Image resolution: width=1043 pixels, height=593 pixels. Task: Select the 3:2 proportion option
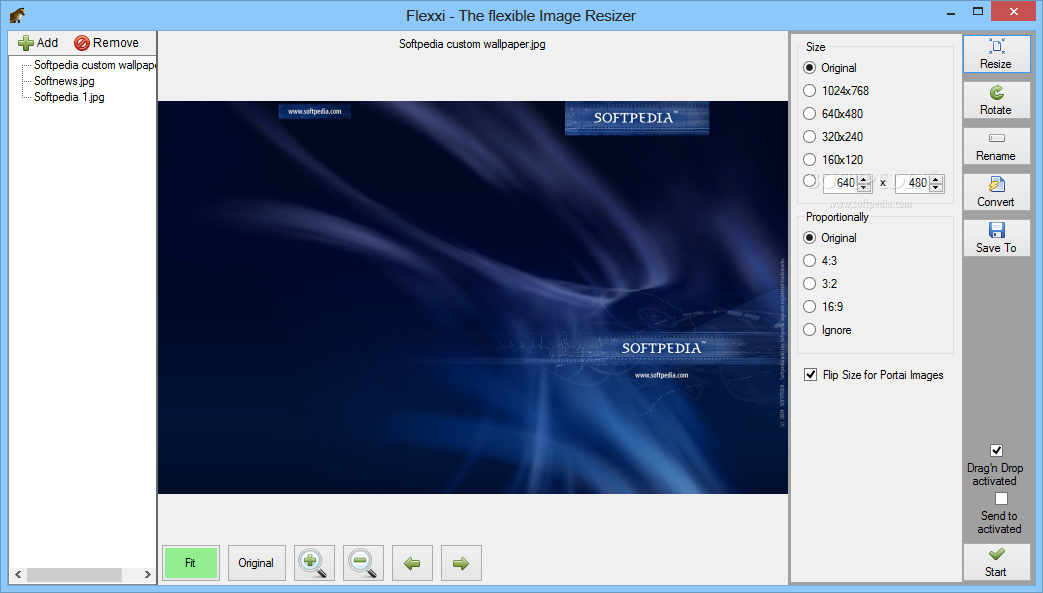[810, 284]
